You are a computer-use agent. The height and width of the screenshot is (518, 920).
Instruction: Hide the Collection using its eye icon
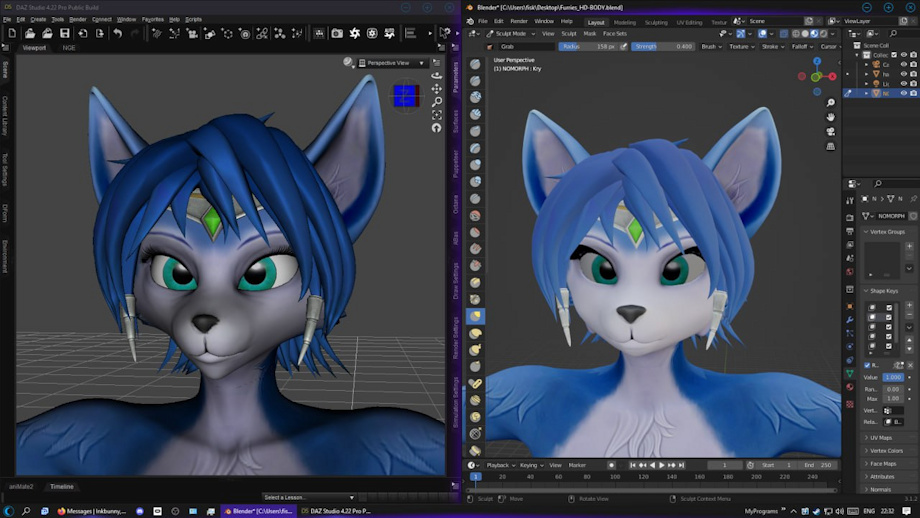click(903, 56)
